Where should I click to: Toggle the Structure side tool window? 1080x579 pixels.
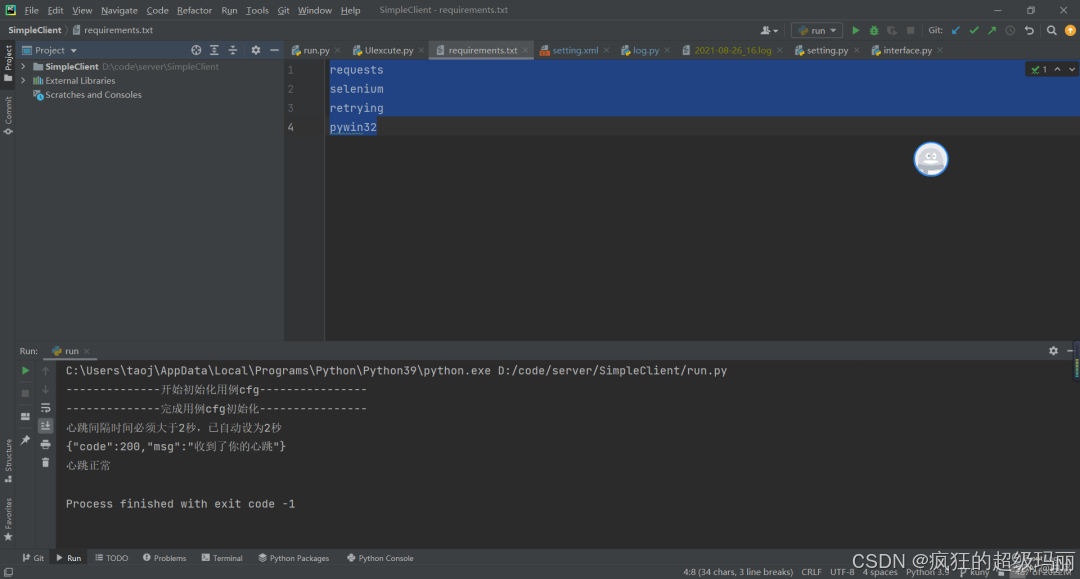pos(8,461)
